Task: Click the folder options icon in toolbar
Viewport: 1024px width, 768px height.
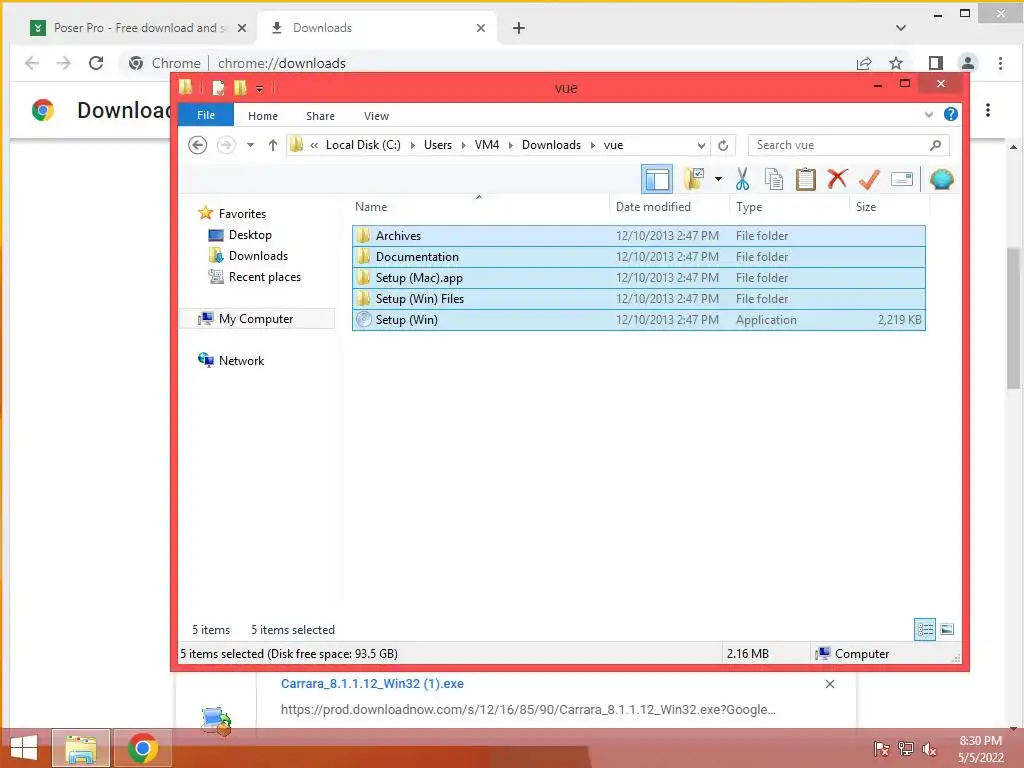Action: 694,179
